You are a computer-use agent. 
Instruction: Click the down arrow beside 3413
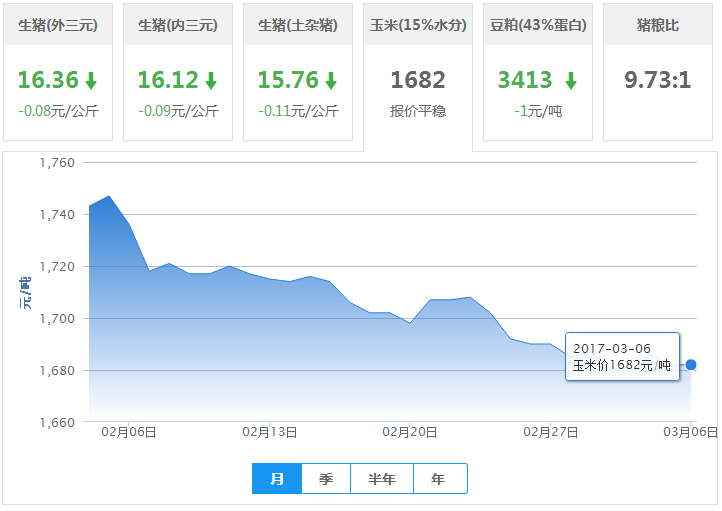pyautogui.click(x=571, y=81)
